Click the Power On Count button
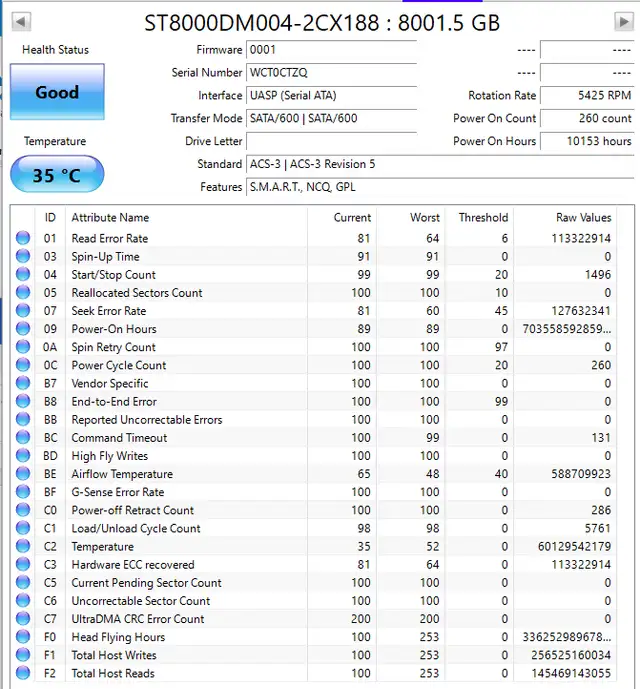This screenshot has width=640, height=689. coord(587,118)
